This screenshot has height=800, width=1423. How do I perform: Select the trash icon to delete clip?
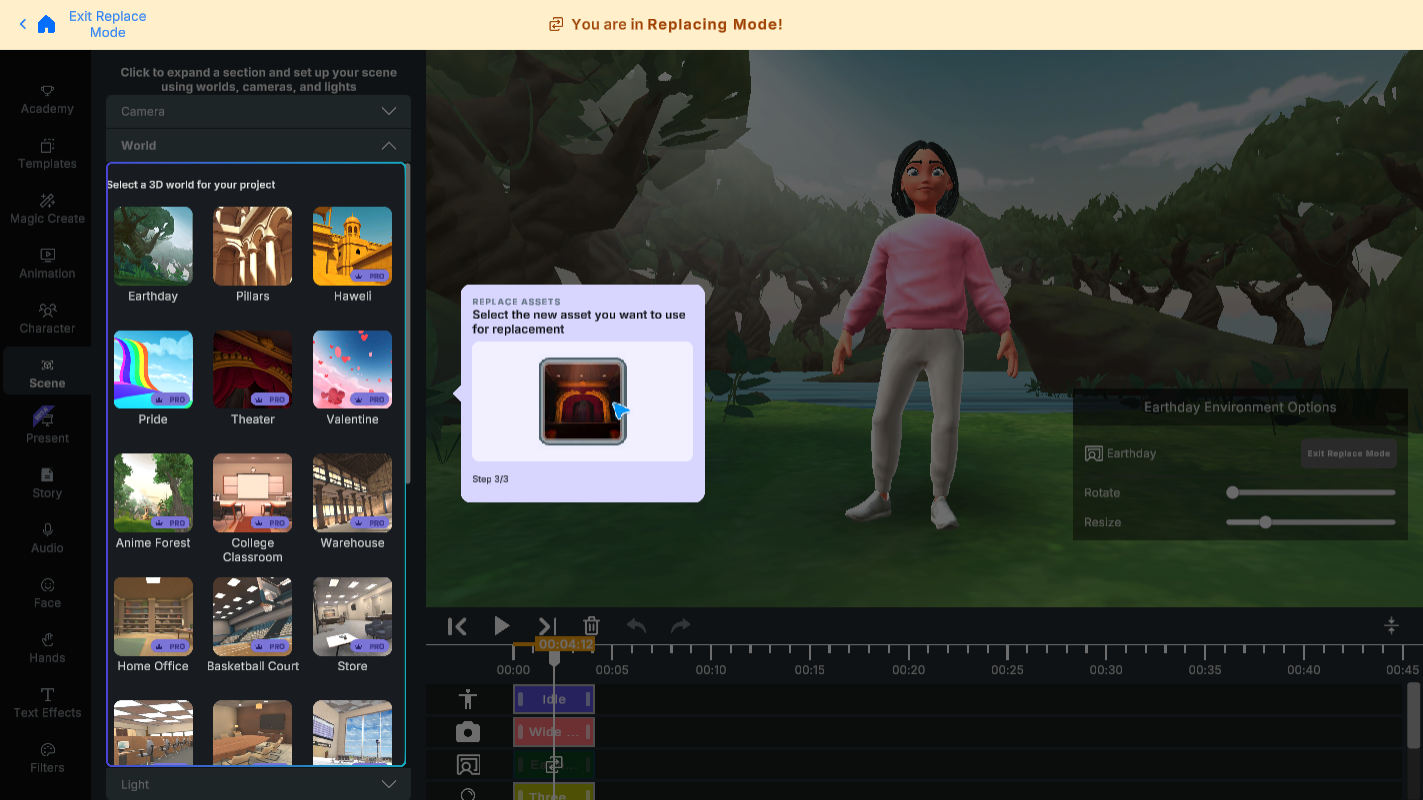coord(591,626)
